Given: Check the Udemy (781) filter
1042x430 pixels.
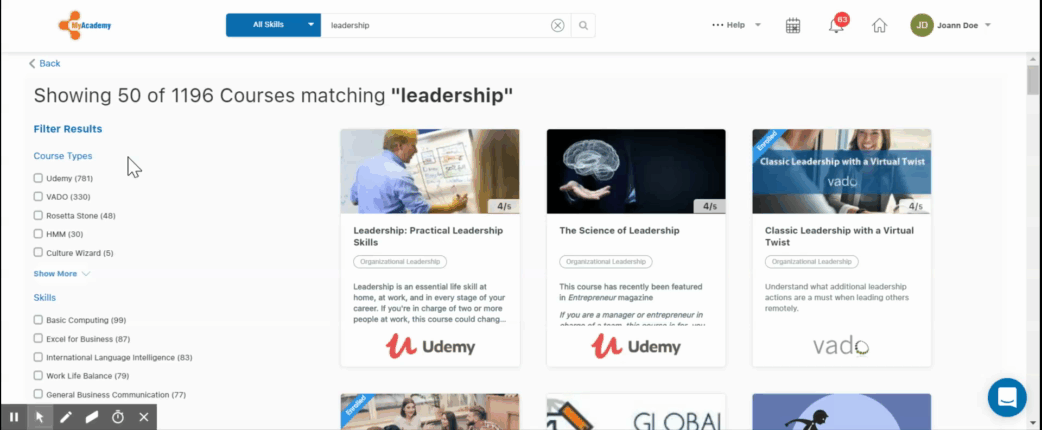Looking at the screenshot, I should (x=38, y=178).
